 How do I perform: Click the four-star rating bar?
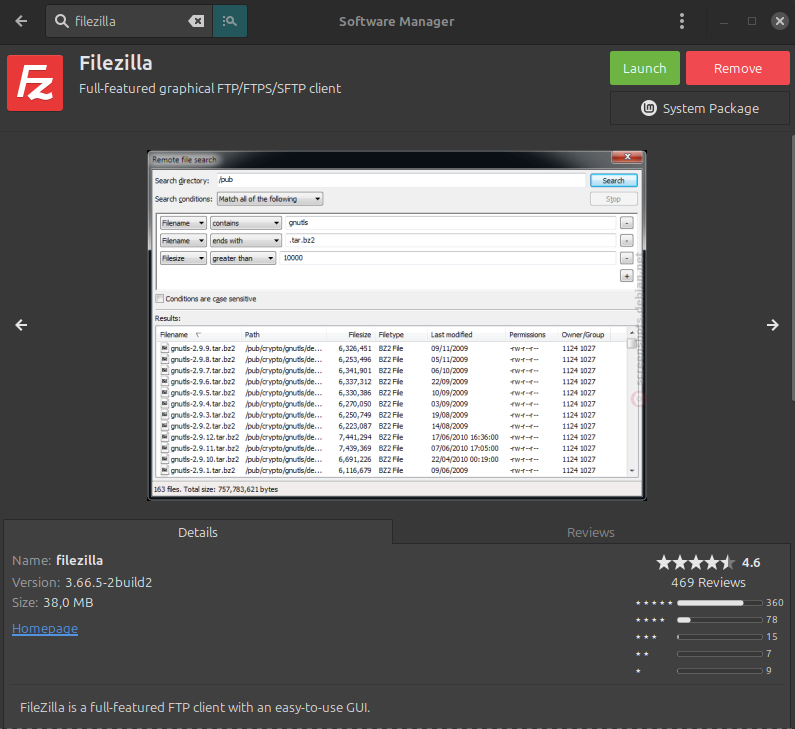click(718, 620)
